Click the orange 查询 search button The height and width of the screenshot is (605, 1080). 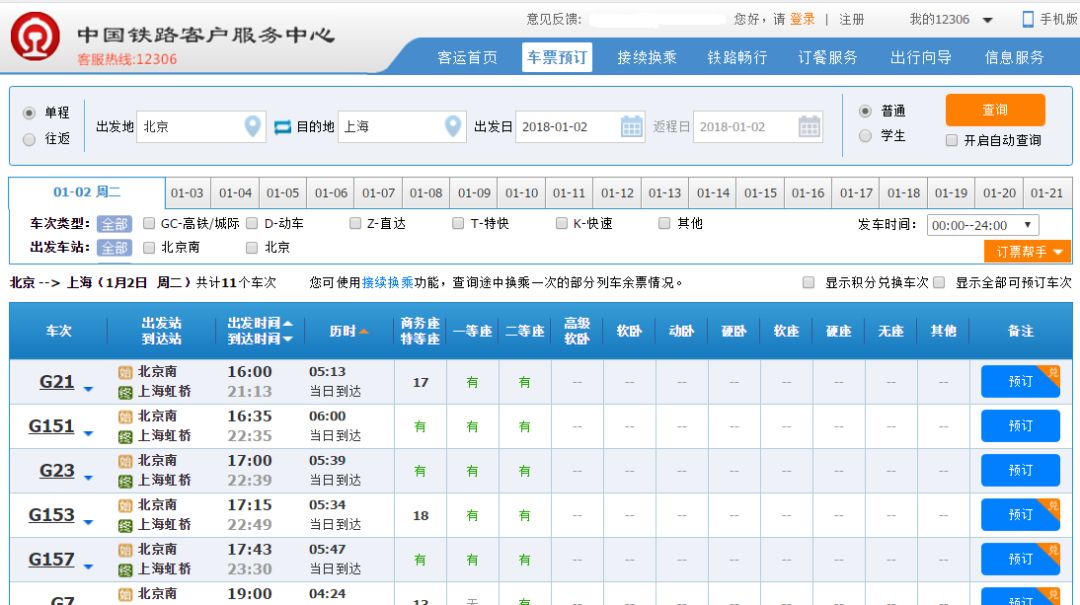pos(995,111)
